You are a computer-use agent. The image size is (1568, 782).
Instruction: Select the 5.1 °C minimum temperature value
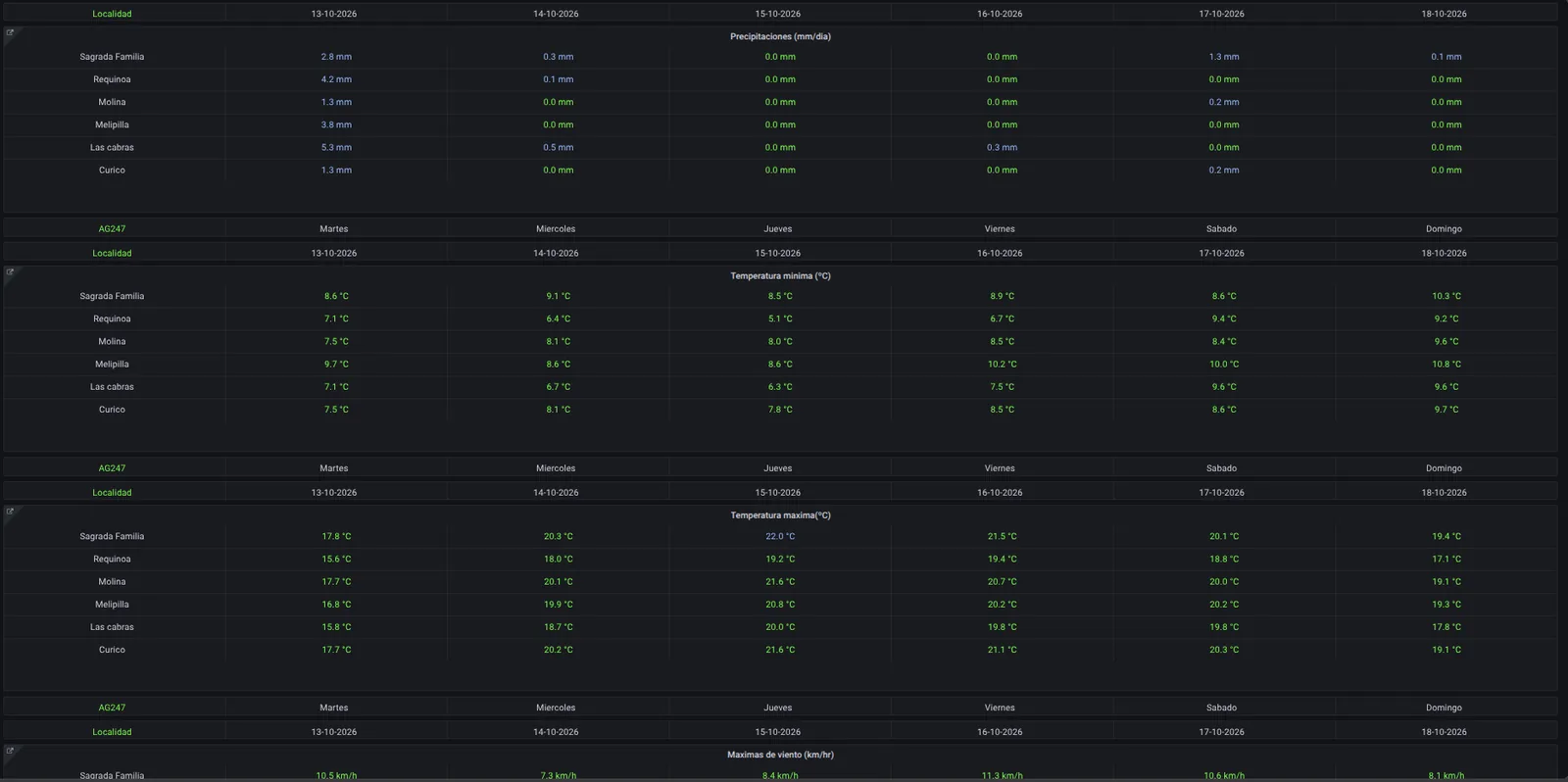click(x=780, y=319)
